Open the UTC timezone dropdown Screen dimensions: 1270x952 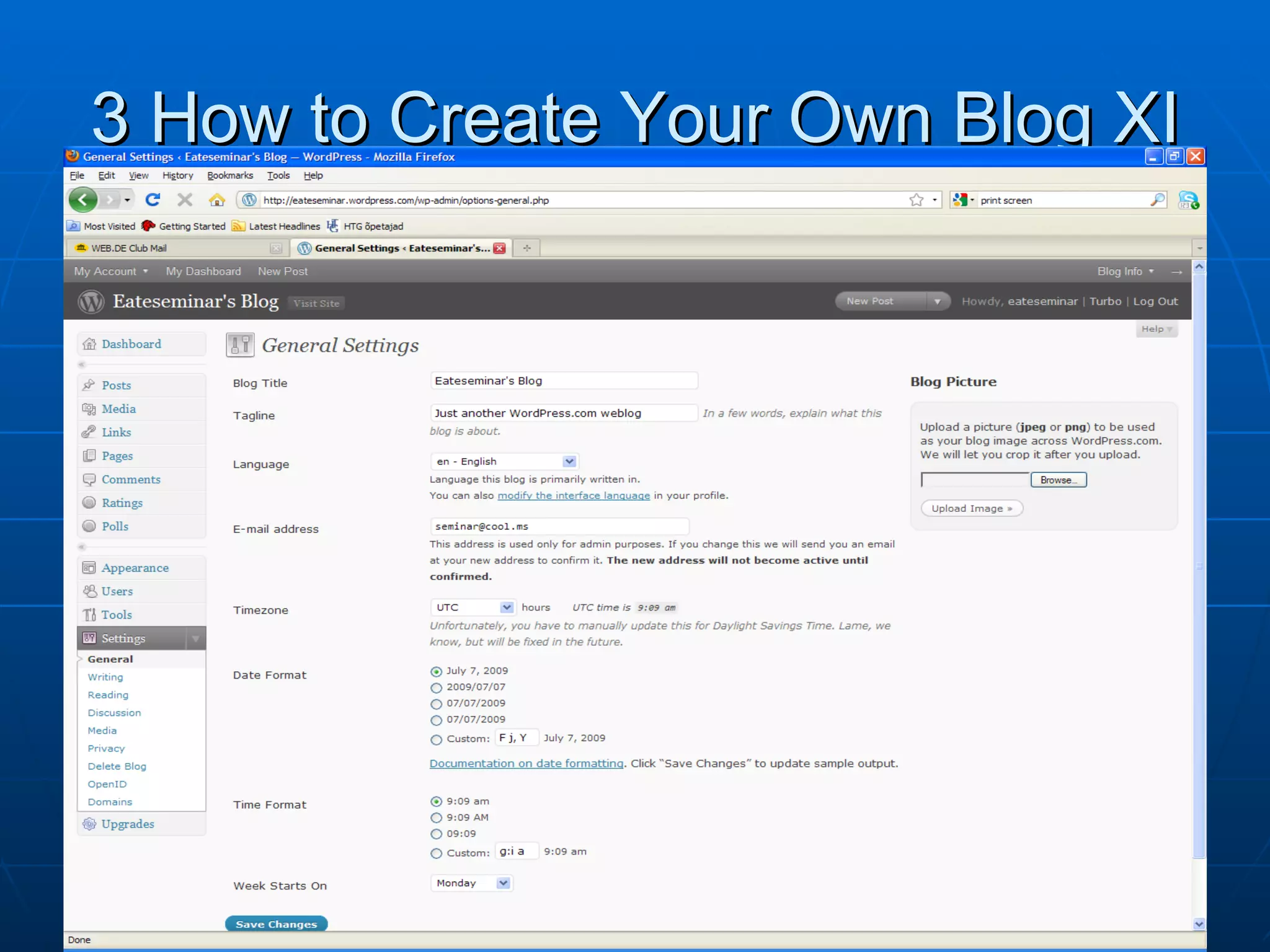[x=473, y=607]
